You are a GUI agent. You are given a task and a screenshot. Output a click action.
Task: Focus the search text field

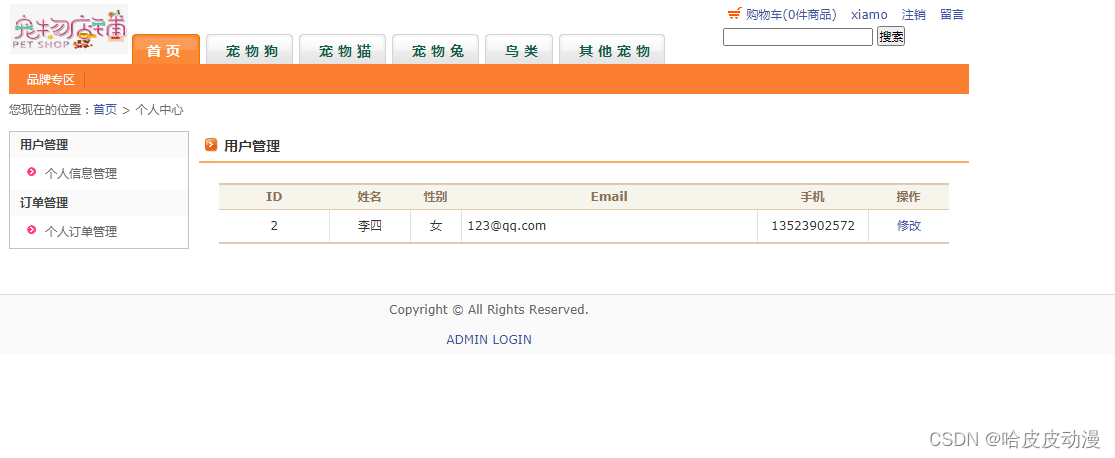(798, 37)
